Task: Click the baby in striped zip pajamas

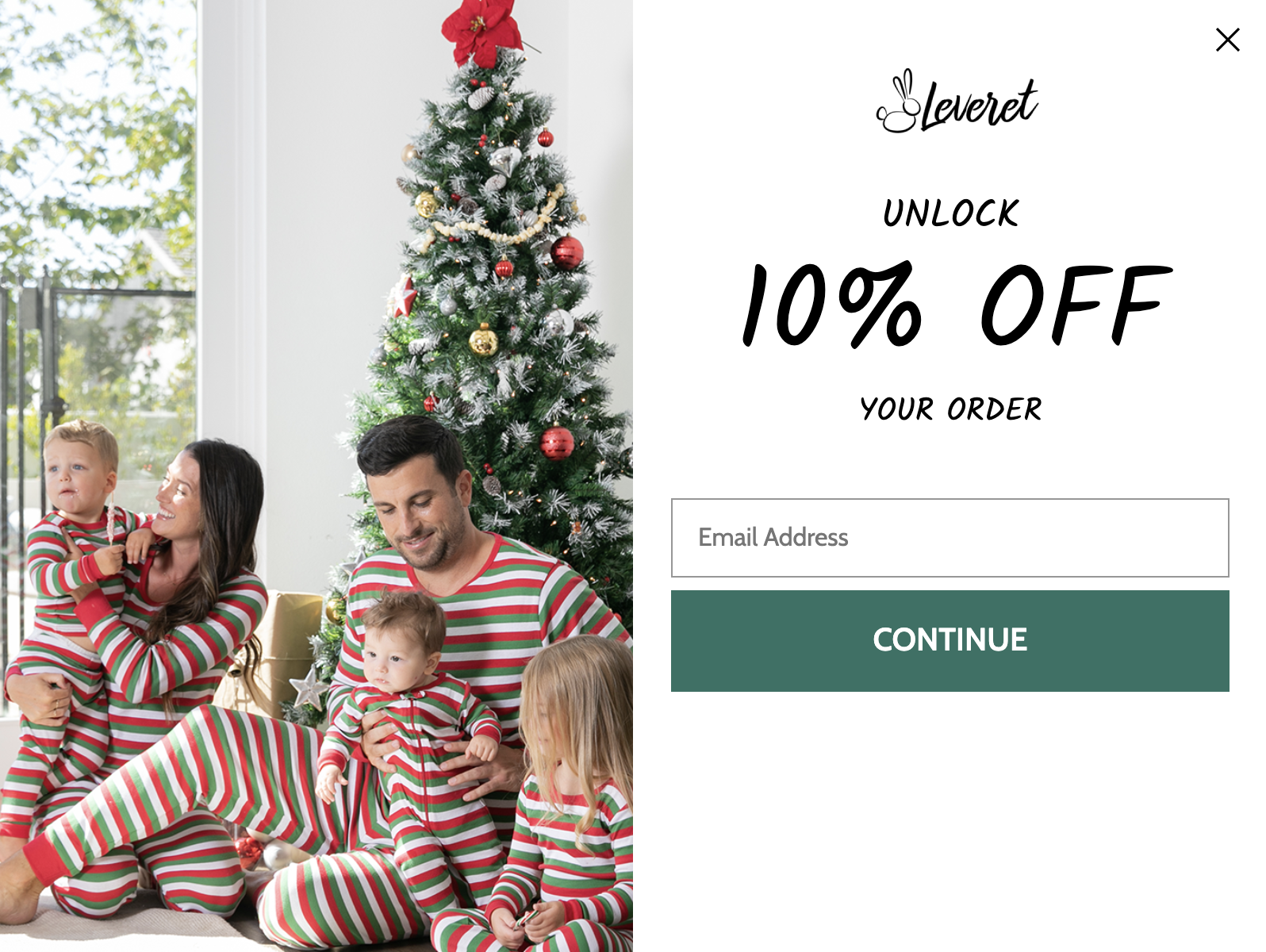Action: tap(412, 714)
